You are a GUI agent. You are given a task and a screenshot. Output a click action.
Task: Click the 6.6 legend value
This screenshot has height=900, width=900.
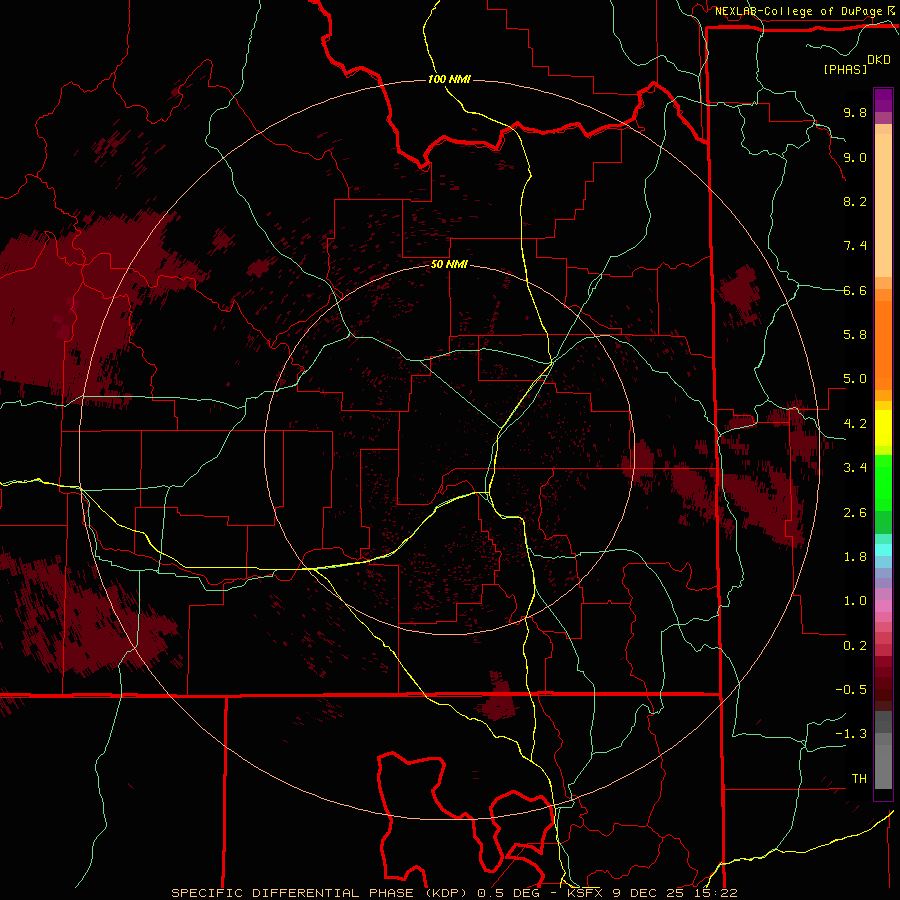(855, 291)
